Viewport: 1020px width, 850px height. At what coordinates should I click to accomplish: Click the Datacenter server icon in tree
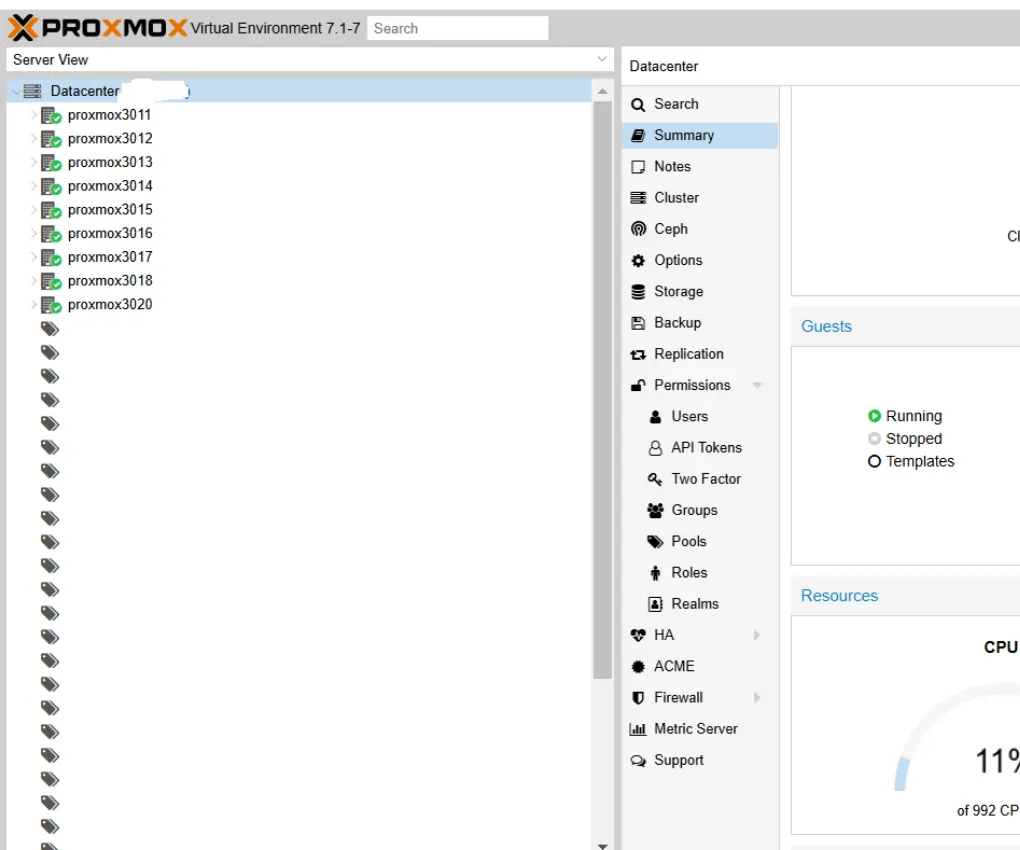click(x=32, y=91)
